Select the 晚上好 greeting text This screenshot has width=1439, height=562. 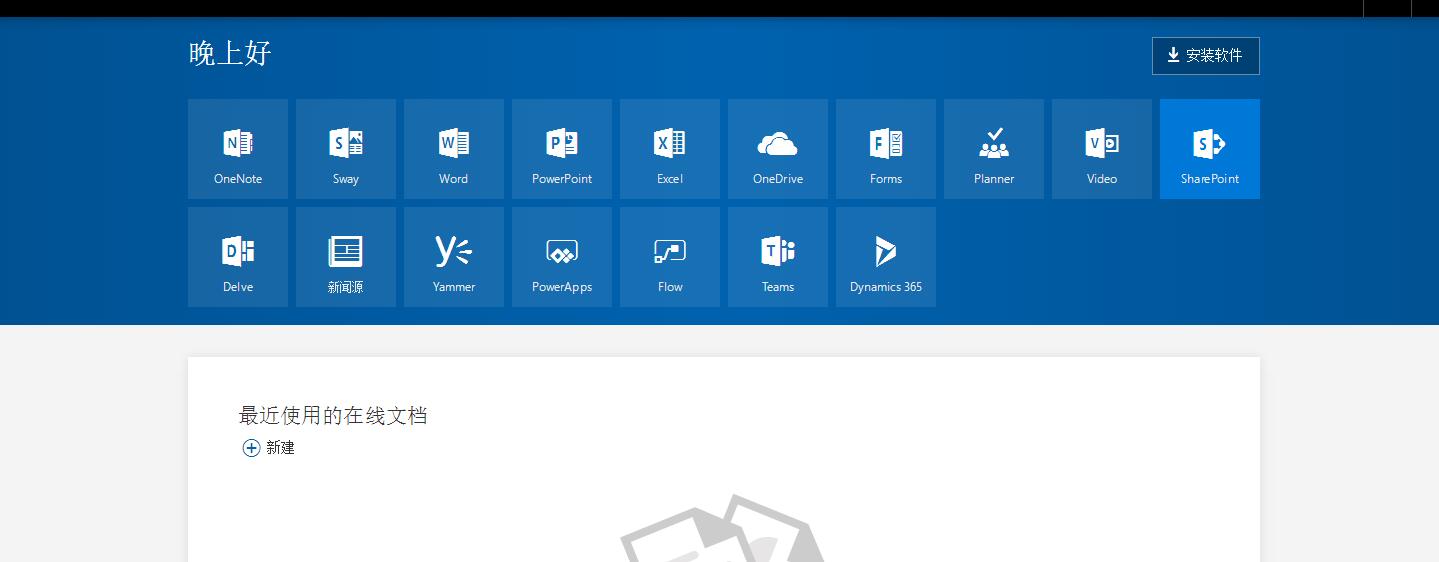click(230, 53)
